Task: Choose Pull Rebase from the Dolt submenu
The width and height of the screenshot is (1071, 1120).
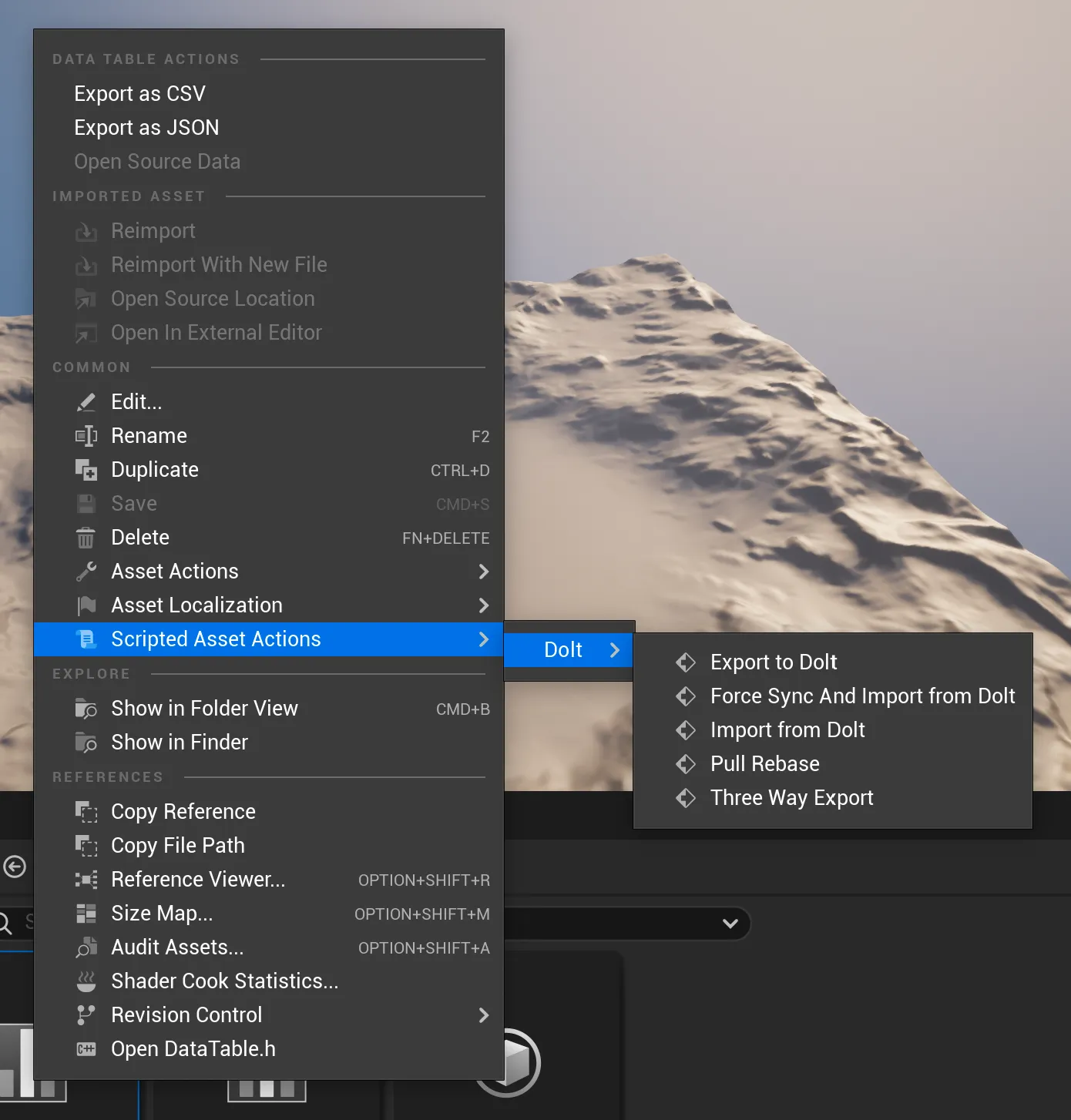Action: tap(765, 763)
